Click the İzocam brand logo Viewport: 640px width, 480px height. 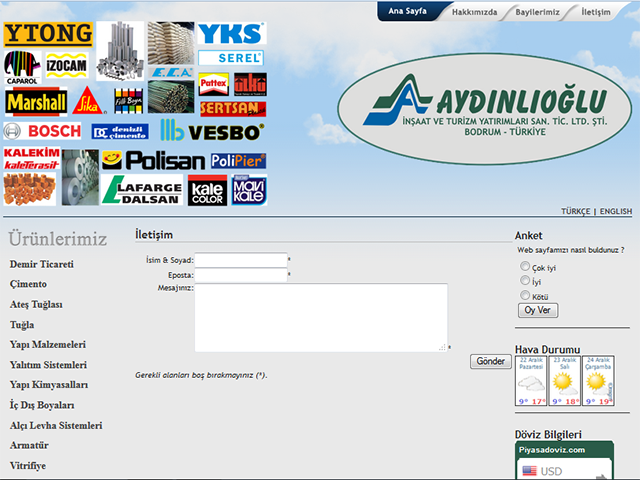coord(67,65)
